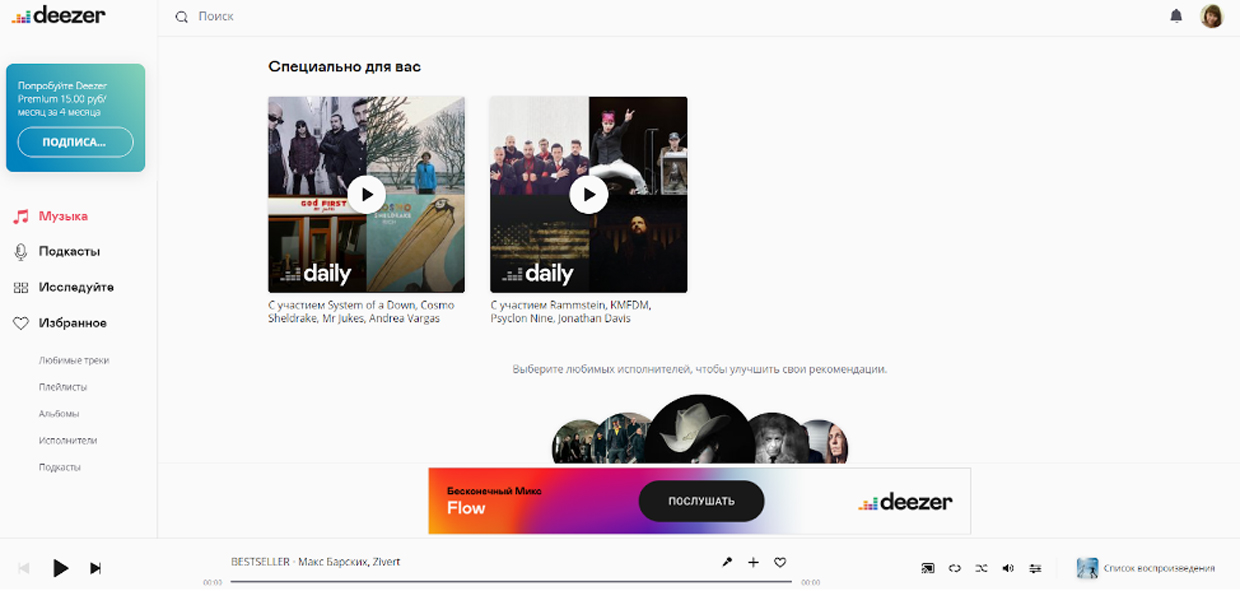
Task: Go to Подкасты in sidebar
Action: (x=68, y=252)
